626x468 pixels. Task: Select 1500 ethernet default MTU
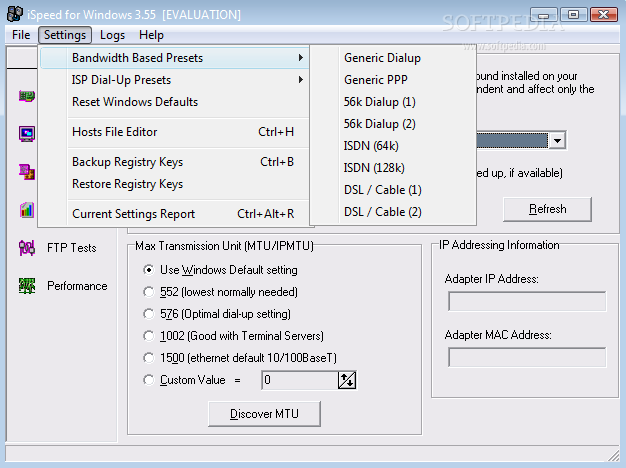click(149, 358)
